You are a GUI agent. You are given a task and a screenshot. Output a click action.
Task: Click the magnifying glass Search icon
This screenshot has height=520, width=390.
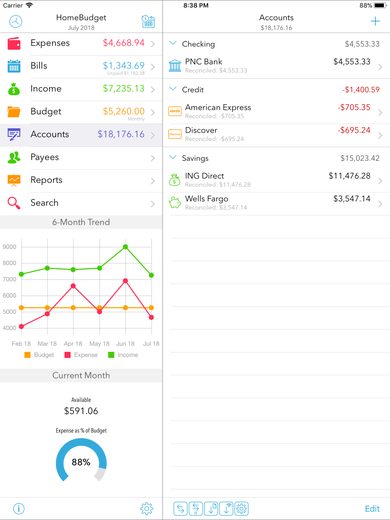click(x=14, y=203)
